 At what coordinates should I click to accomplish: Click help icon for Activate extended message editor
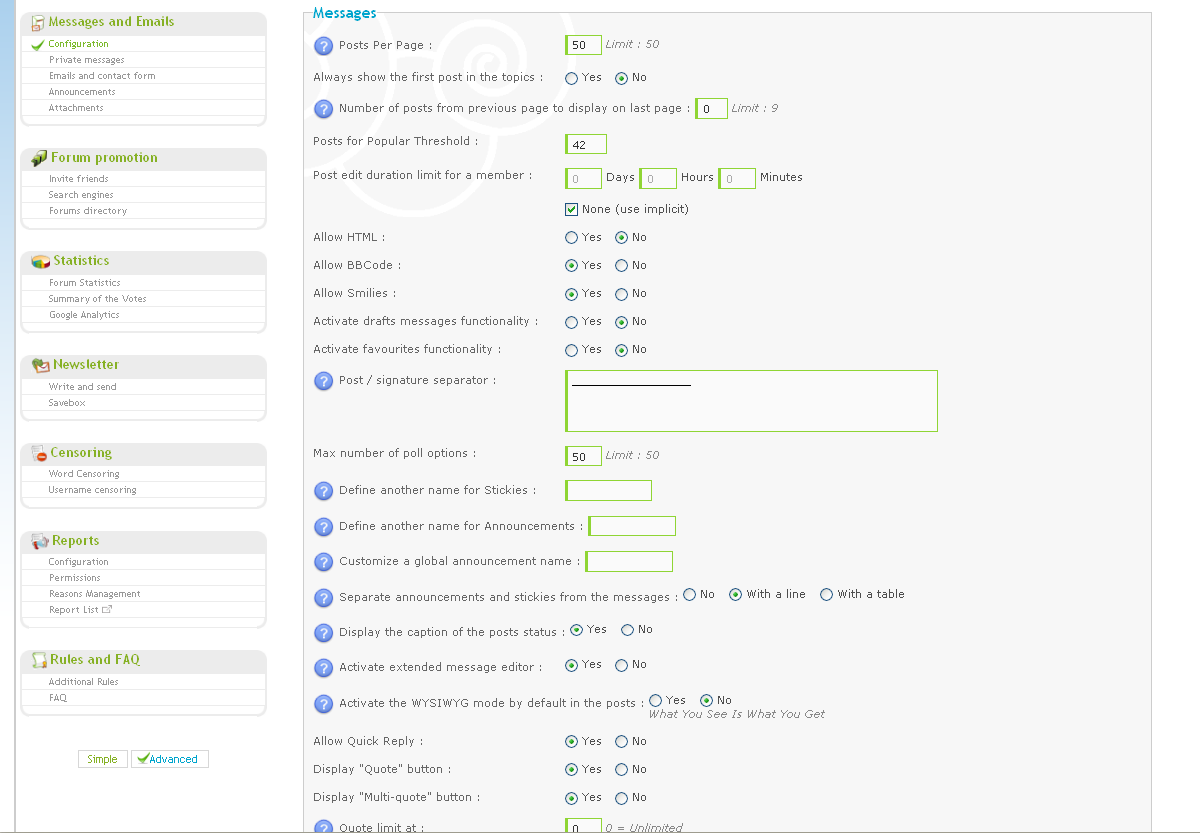(x=323, y=667)
